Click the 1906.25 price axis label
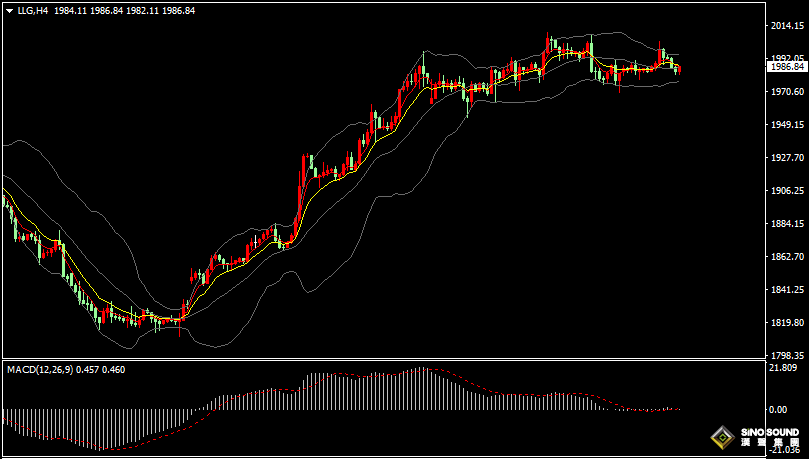This screenshot has height=459, width=809. [786, 191]
